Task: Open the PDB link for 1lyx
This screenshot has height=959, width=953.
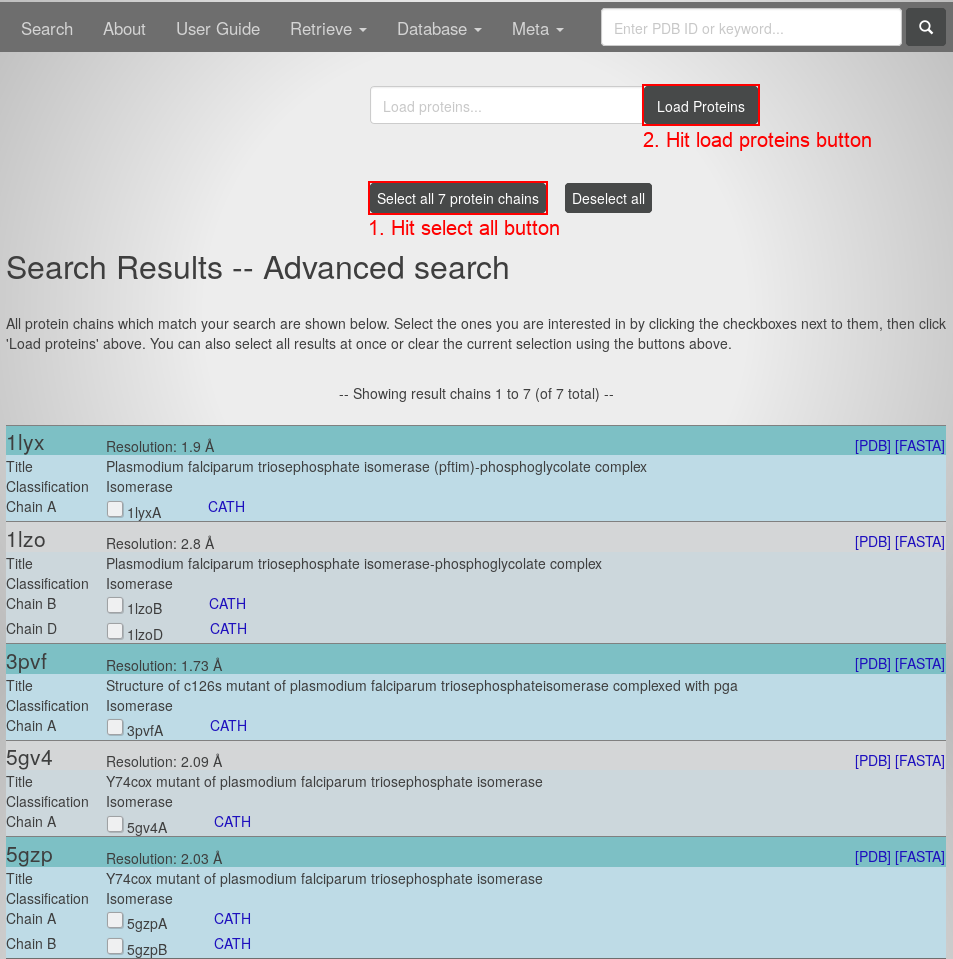Action: 872,446
